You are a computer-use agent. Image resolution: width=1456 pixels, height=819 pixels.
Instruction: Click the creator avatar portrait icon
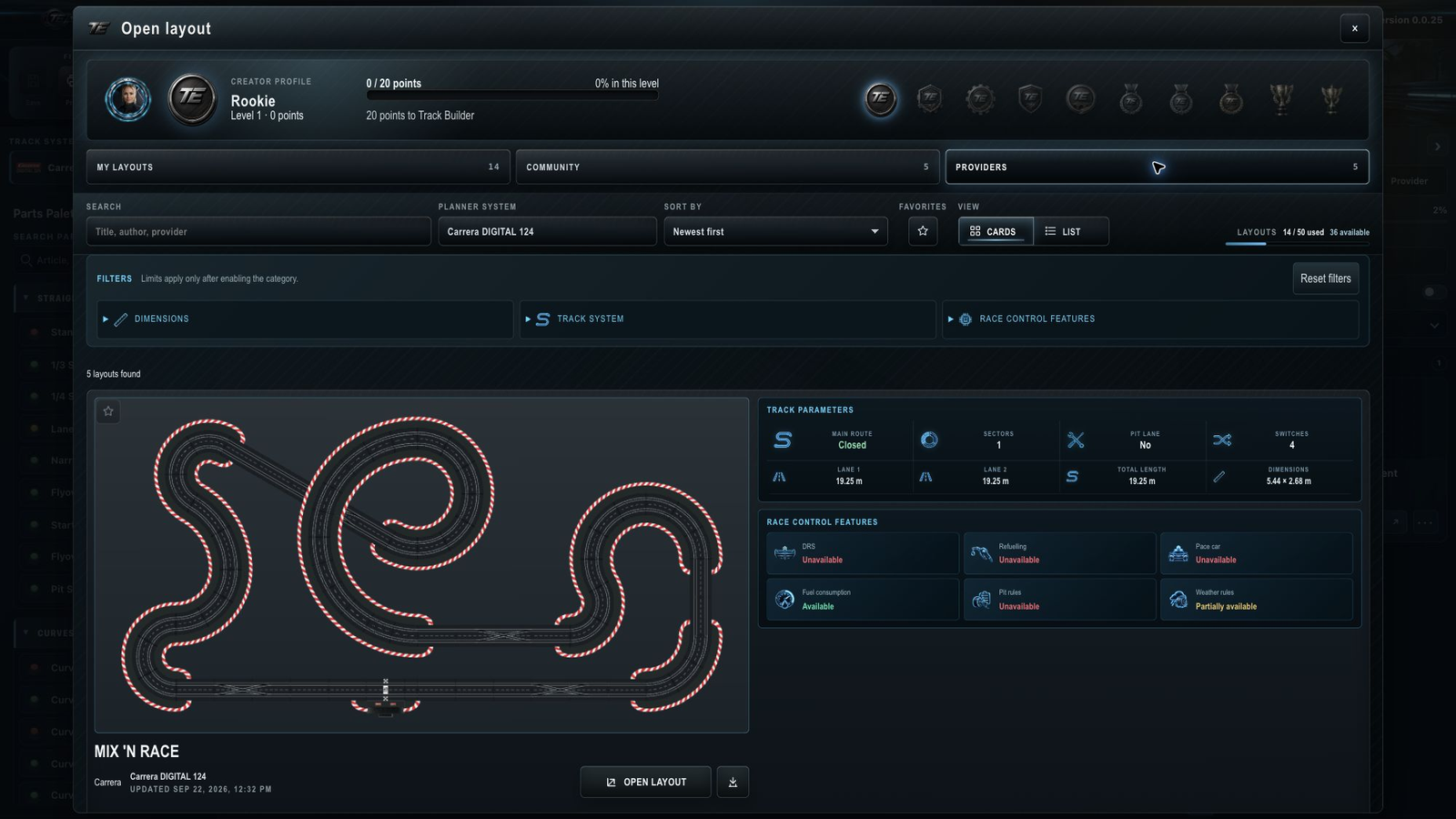point(127,99)
